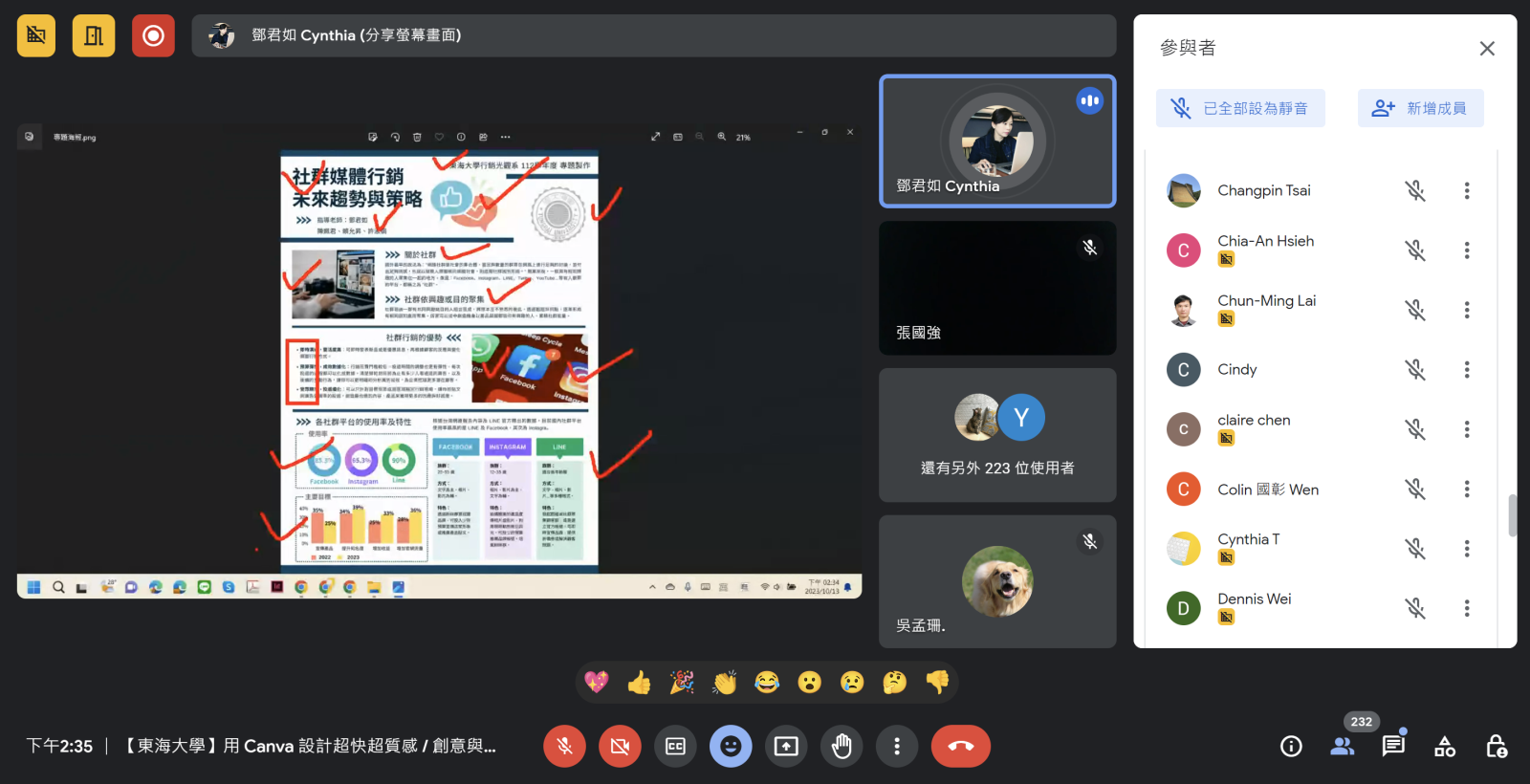Select the 鄧君如 Cynthia video tile
Screen dimensions: 1530x784
point(997,142)
